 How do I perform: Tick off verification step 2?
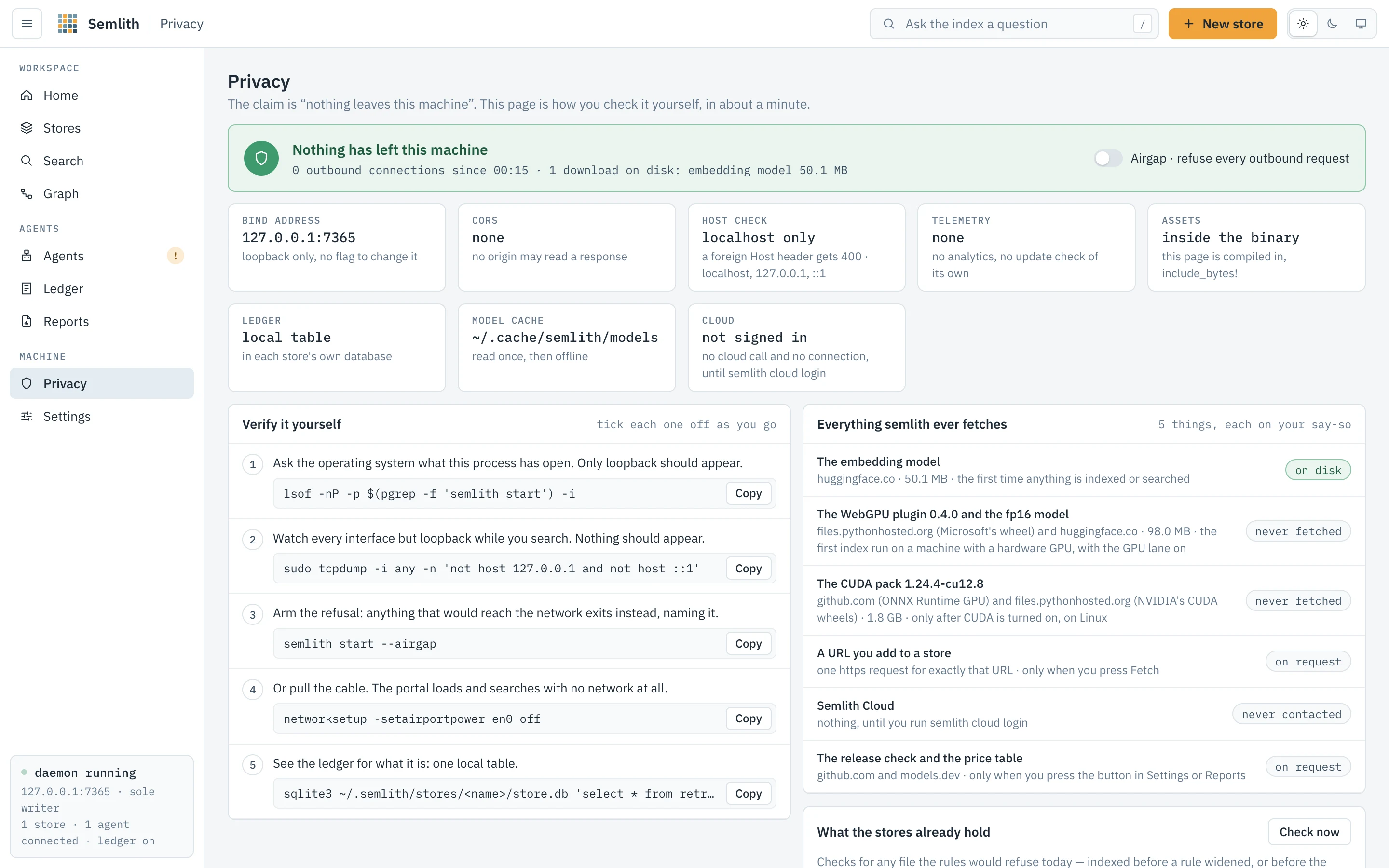point(253,540)
